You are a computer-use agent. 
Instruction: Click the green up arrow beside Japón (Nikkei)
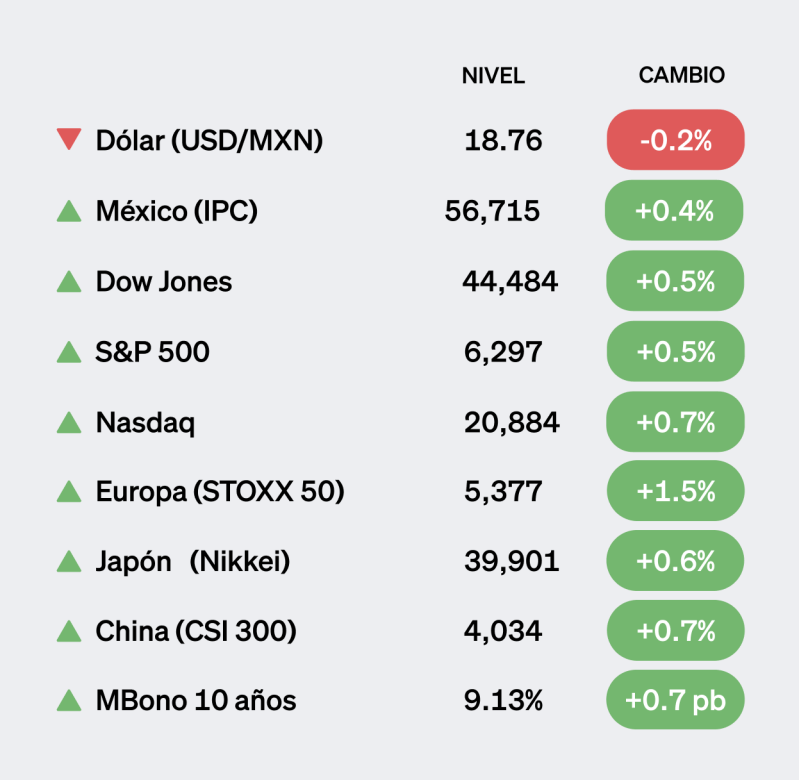69,562
